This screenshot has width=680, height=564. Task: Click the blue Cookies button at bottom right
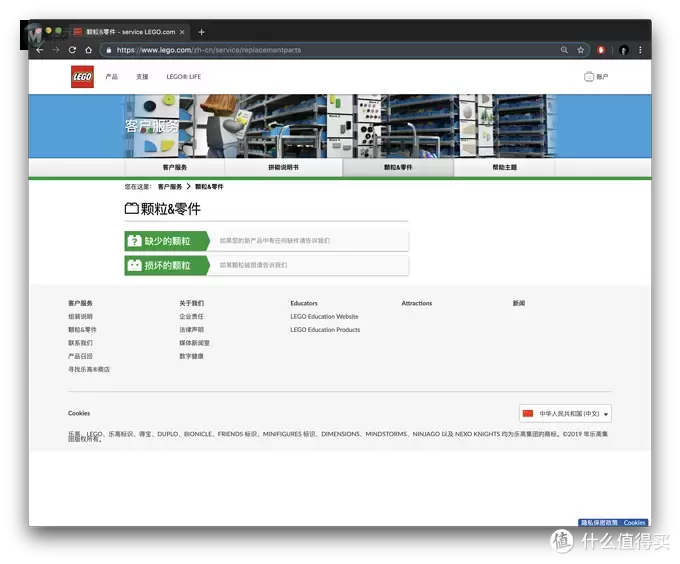(x=634, y=523)
